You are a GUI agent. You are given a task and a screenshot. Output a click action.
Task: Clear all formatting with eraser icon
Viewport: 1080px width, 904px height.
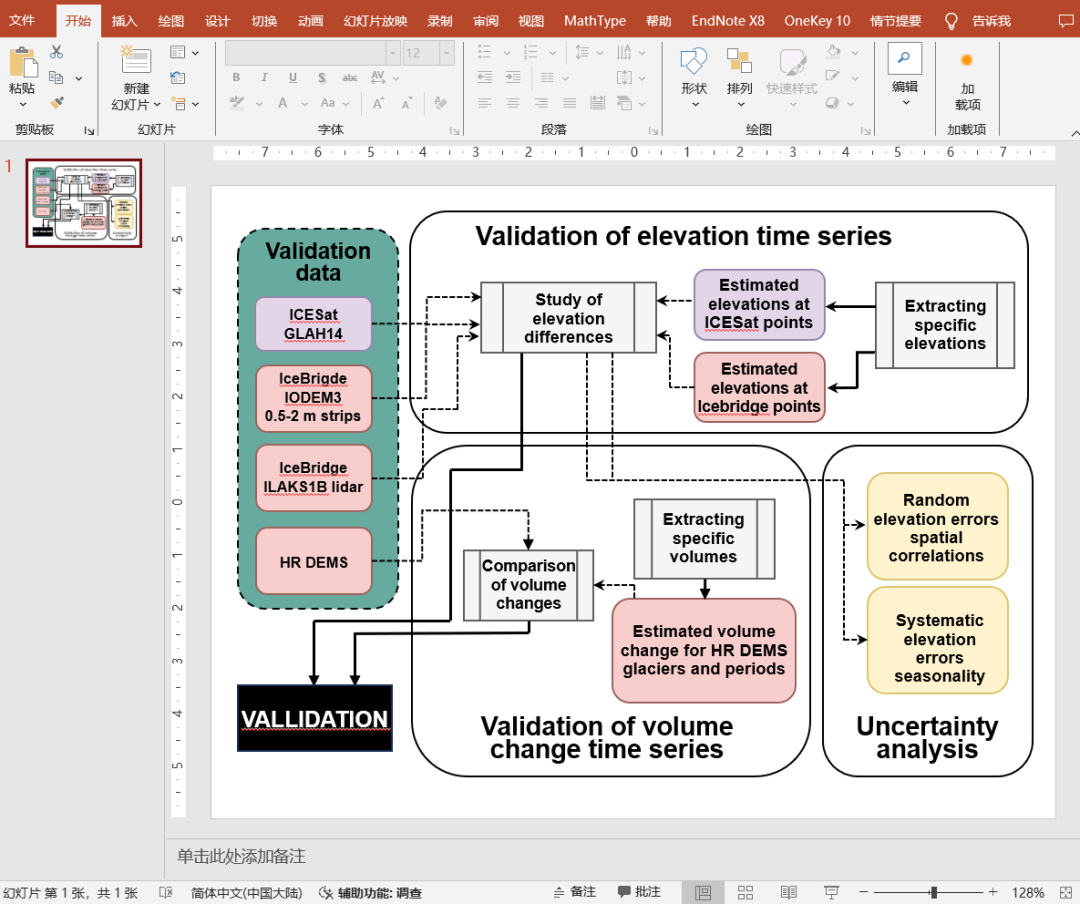[441, 103]
